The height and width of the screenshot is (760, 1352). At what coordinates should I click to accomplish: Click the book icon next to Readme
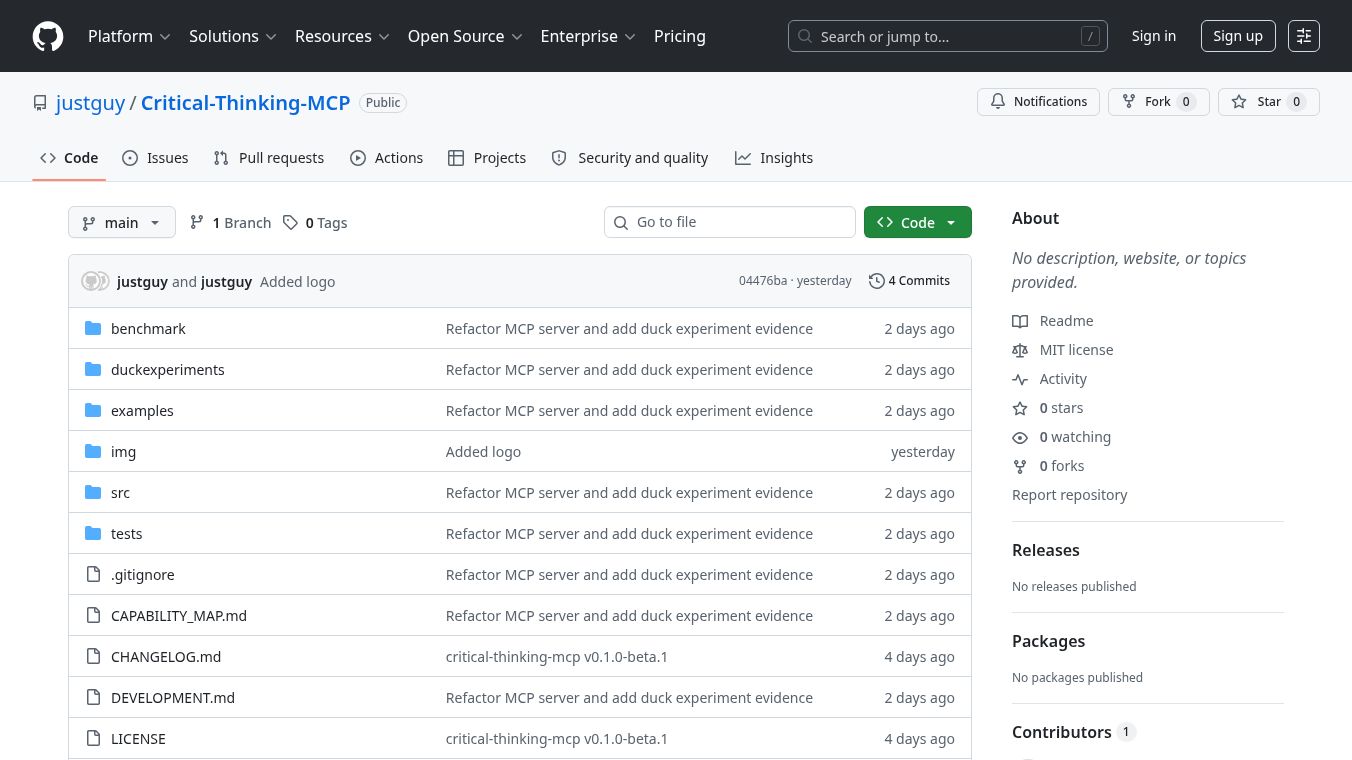[x=1020, y=321]
